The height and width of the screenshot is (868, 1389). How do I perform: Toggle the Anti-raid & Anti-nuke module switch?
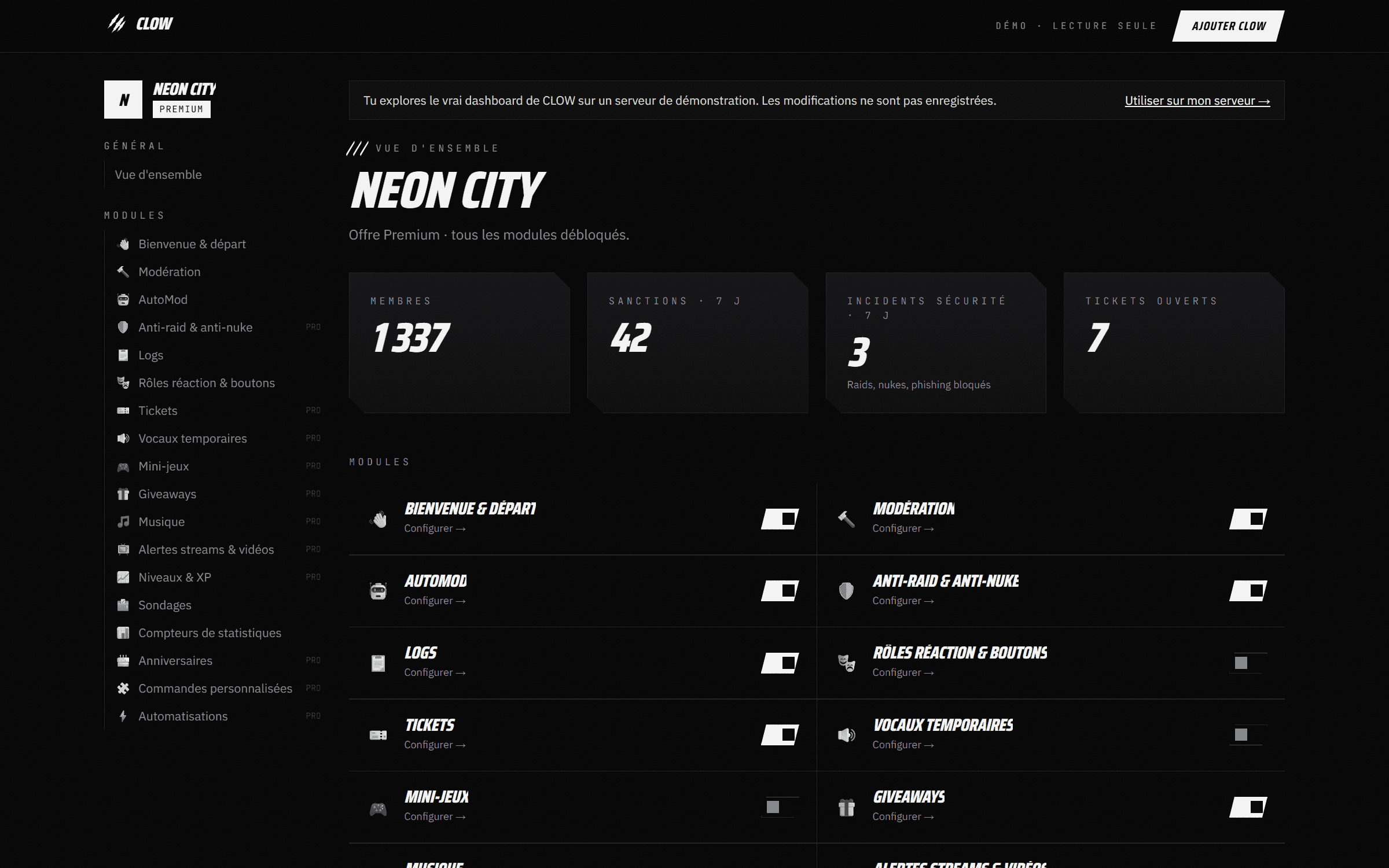tap(1248, 591)
